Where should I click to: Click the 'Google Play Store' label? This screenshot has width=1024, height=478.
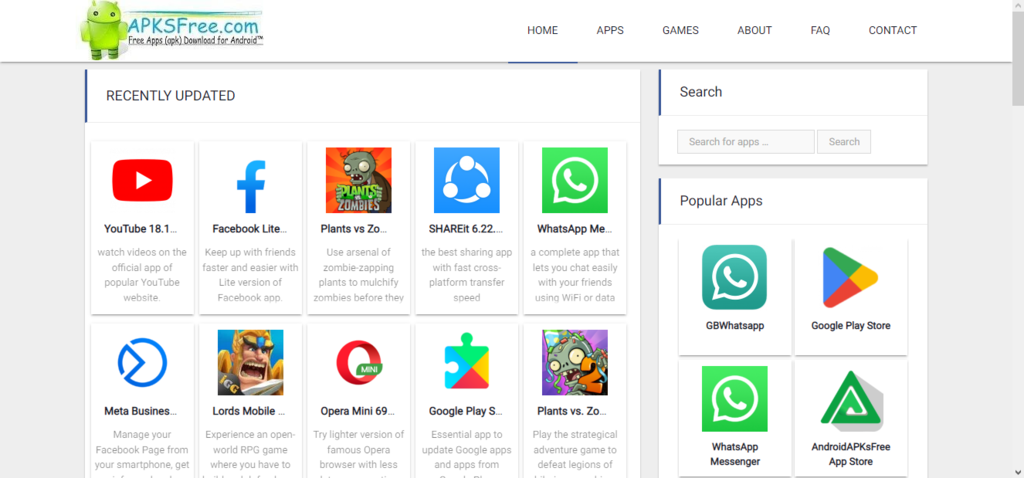point(850,326)
